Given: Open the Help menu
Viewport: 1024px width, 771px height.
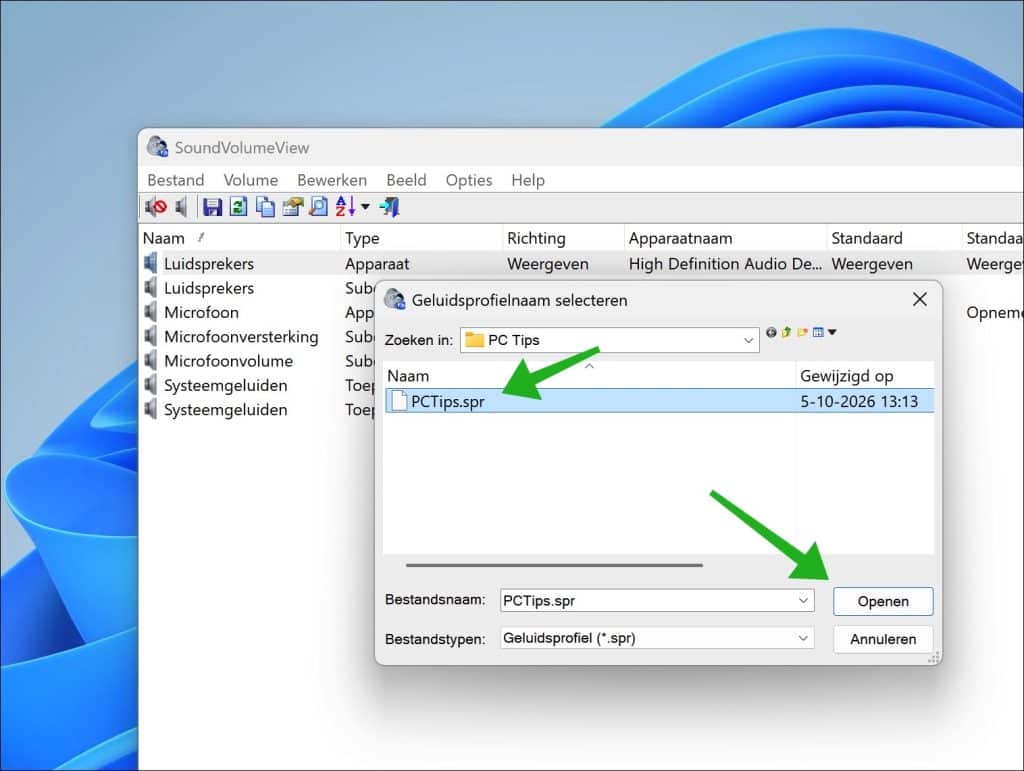Looking at the screenshot, I should coord(528,180).
